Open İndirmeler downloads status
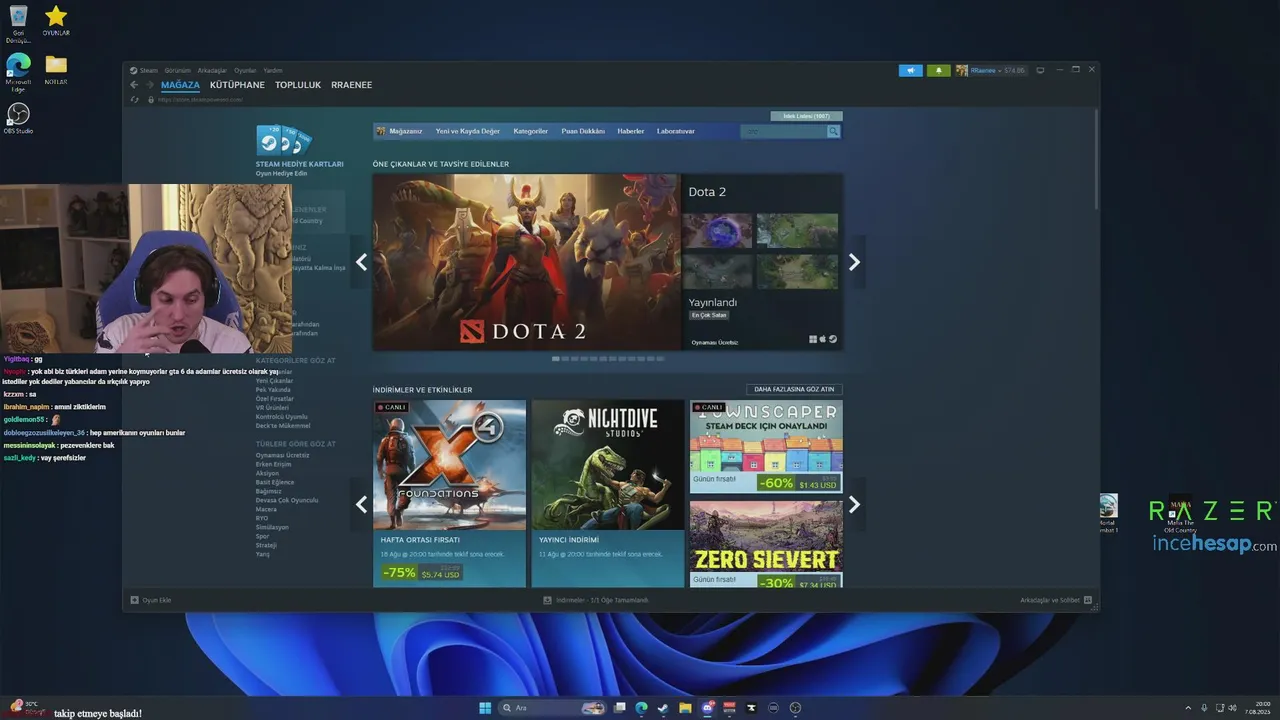1280x720 pixels. click(x=596, y=600)
